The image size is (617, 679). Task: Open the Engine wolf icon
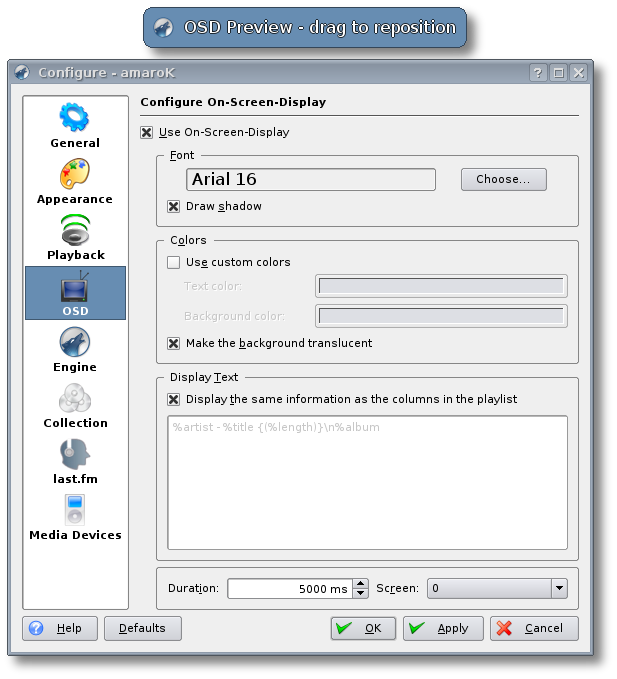(75, 343)
